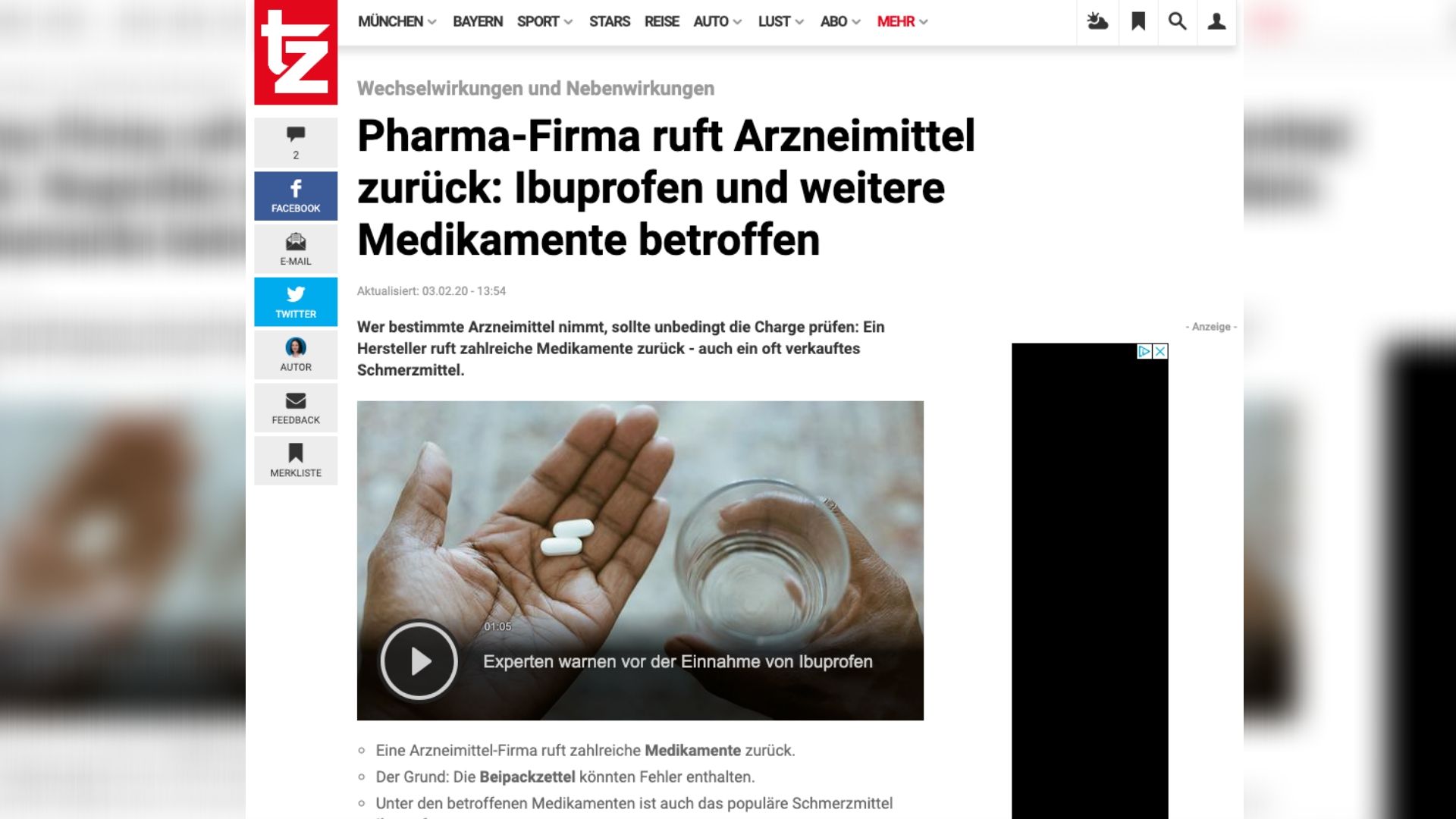The image size is (1456, 819).
Task: Expand the München dropdown menu
Action: pyautogui.click(x=397, y=21)
